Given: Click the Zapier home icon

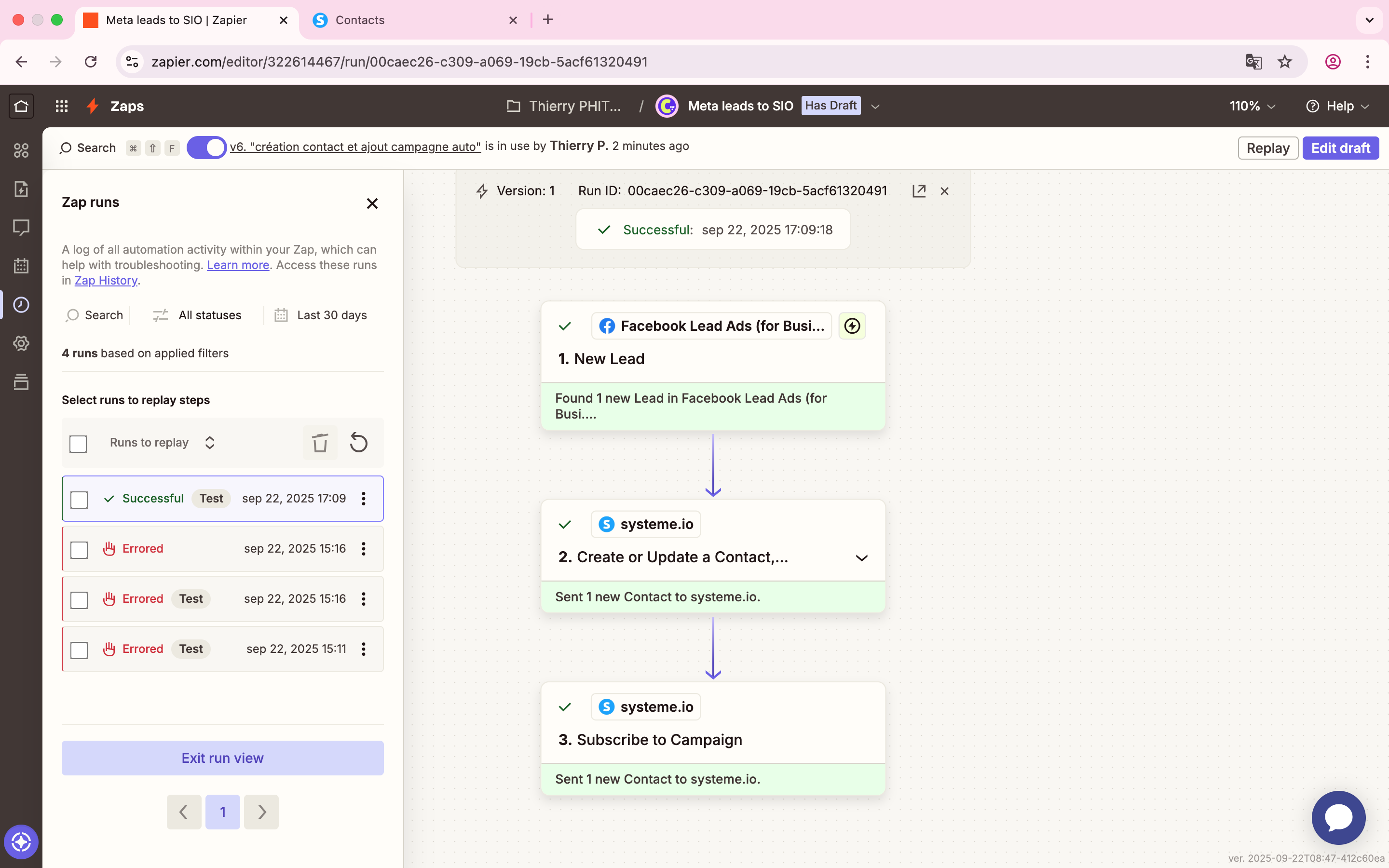Looking at the screenshot, I should click(x=21, y=106).
